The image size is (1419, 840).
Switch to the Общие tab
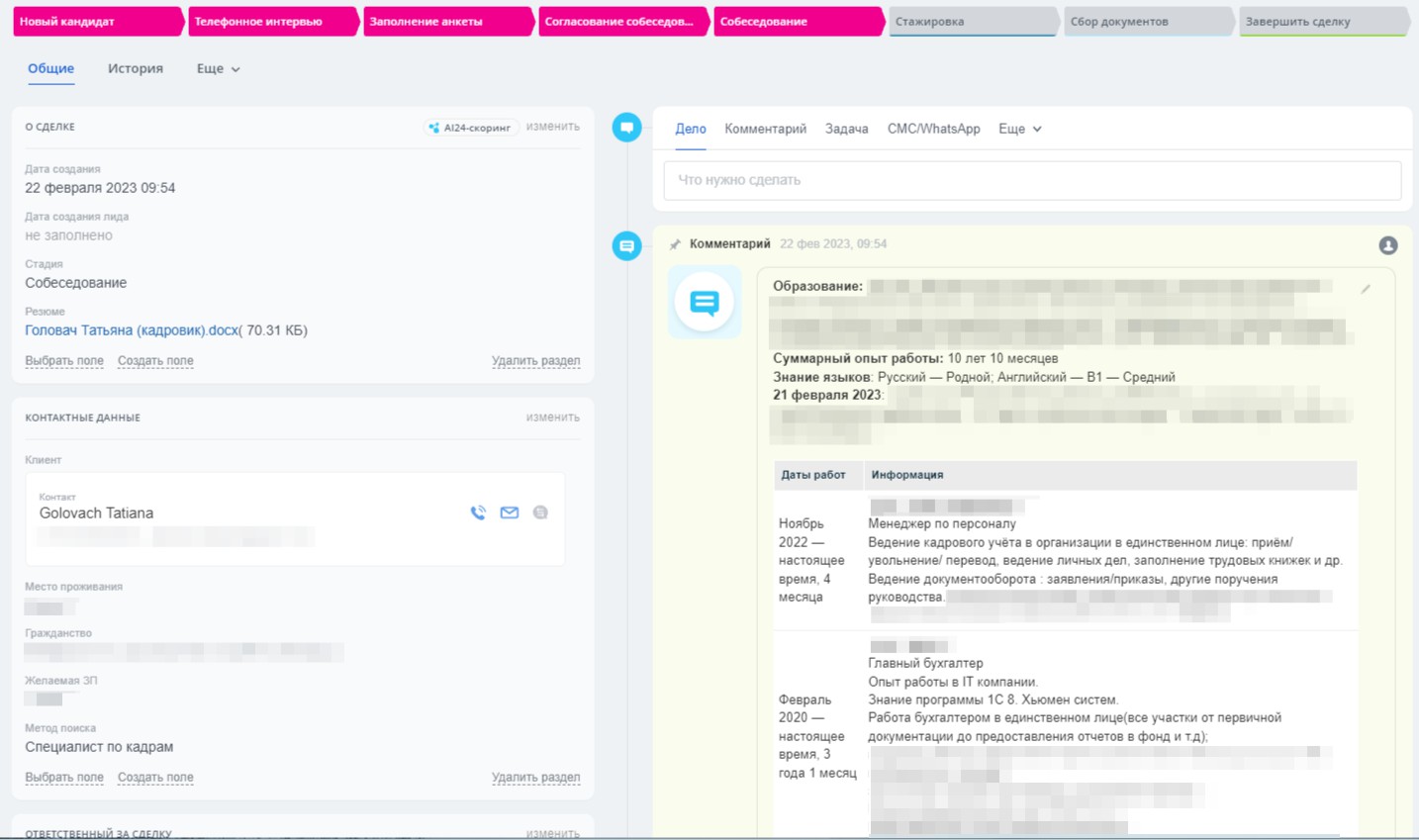[x=50, y=69]
